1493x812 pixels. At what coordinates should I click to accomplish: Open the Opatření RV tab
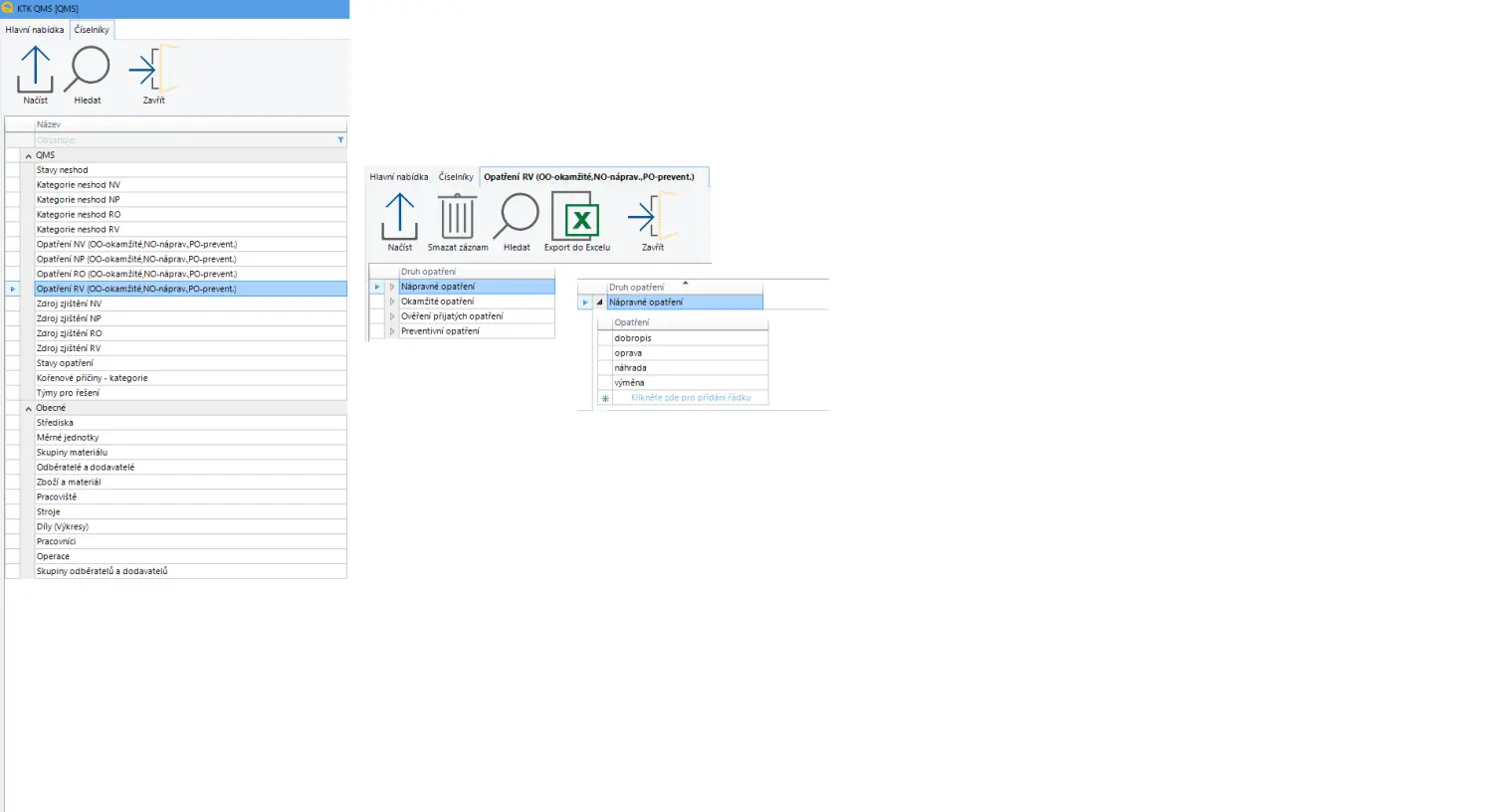(589, 177)
